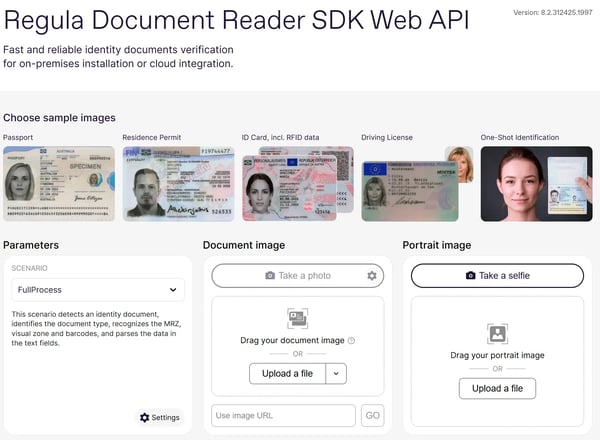Click the camera icon in Take a selfie
The width and height of the screenshot is (600, 440).
470,275
